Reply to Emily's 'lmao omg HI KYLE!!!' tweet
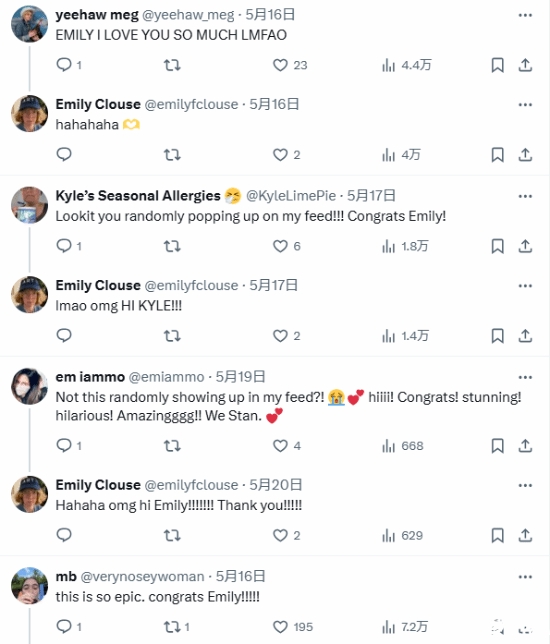 click(64, 336)
